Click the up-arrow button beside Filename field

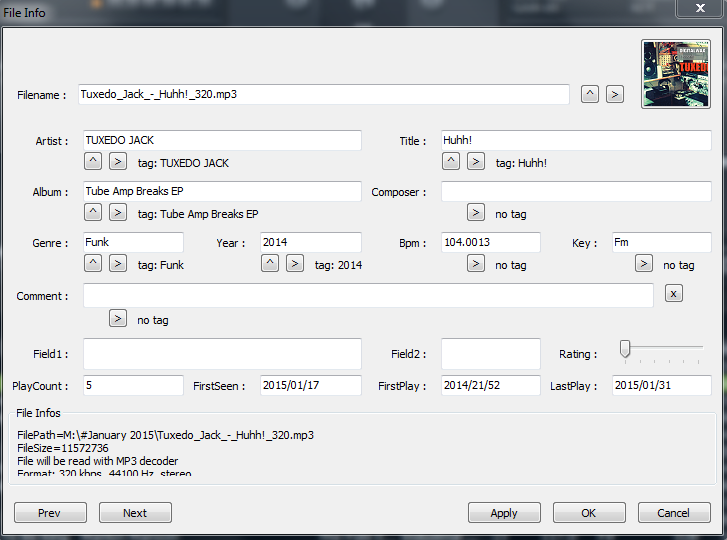pyautogui.click(x=590, y=94)
